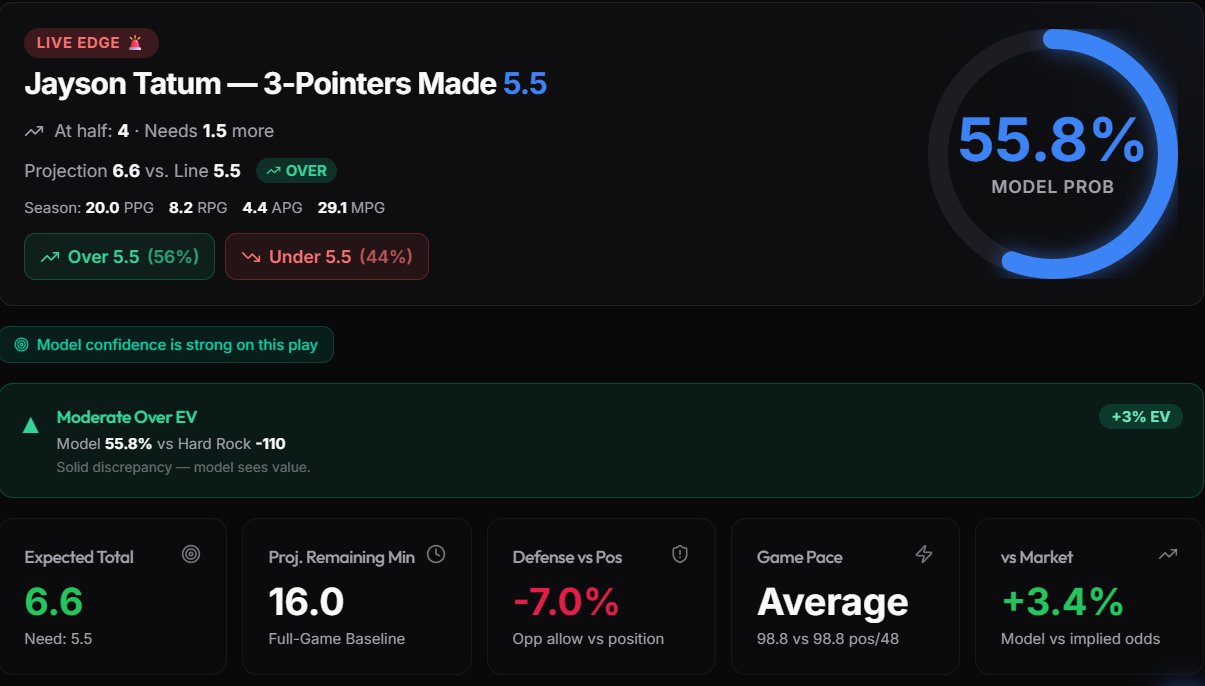Click the trend arrow icon before At half
The image size is (1205, 686).
click(34, 131)
